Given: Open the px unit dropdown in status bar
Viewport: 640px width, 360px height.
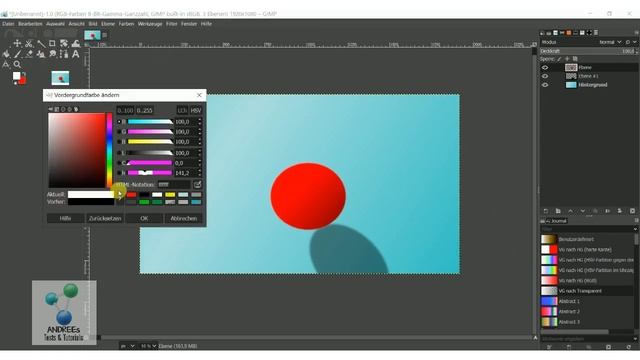Looking at the screenshot, I should click(x=128, y=346).
